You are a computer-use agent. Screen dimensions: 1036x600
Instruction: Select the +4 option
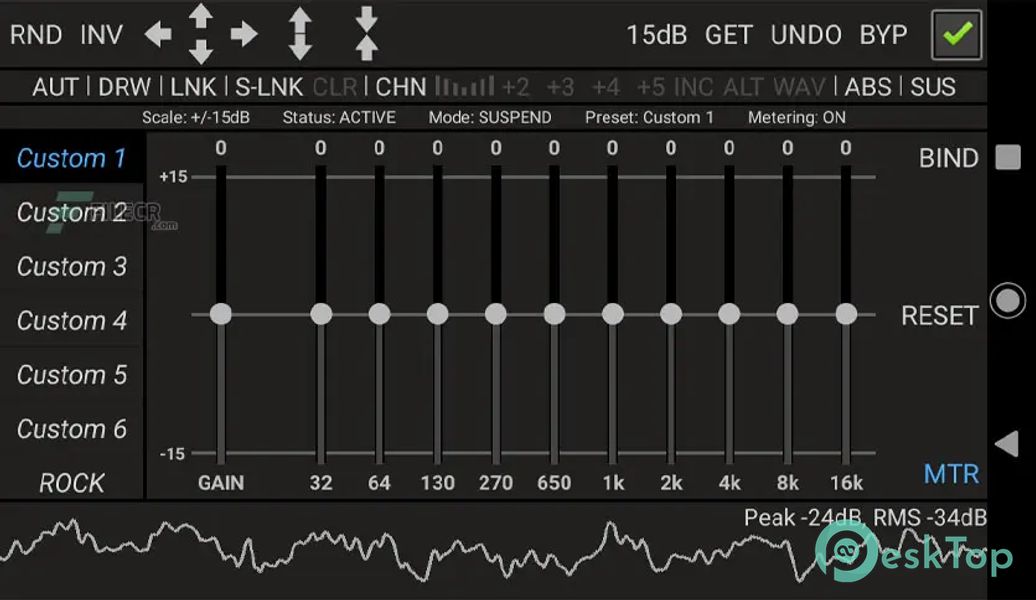(x=606, y=87)
